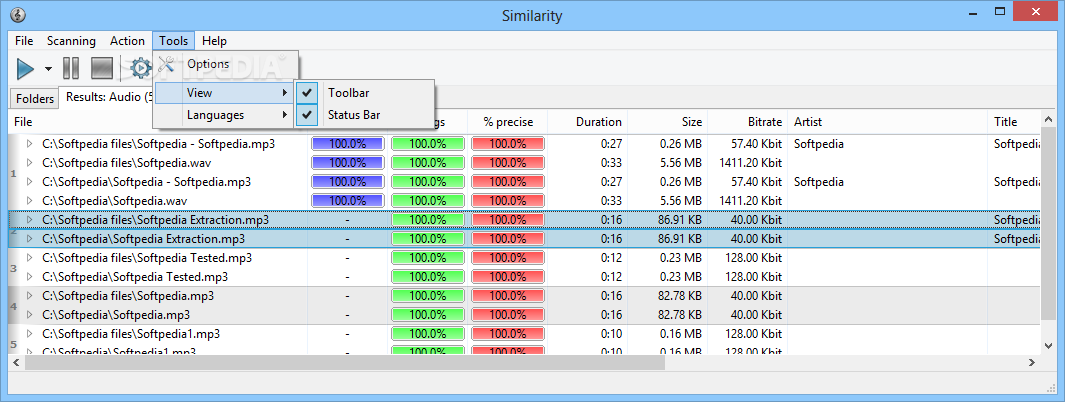
Task: Select file C:\Softpedia files\Softpedia1.mp3
Action: click(x=131, y=334)
